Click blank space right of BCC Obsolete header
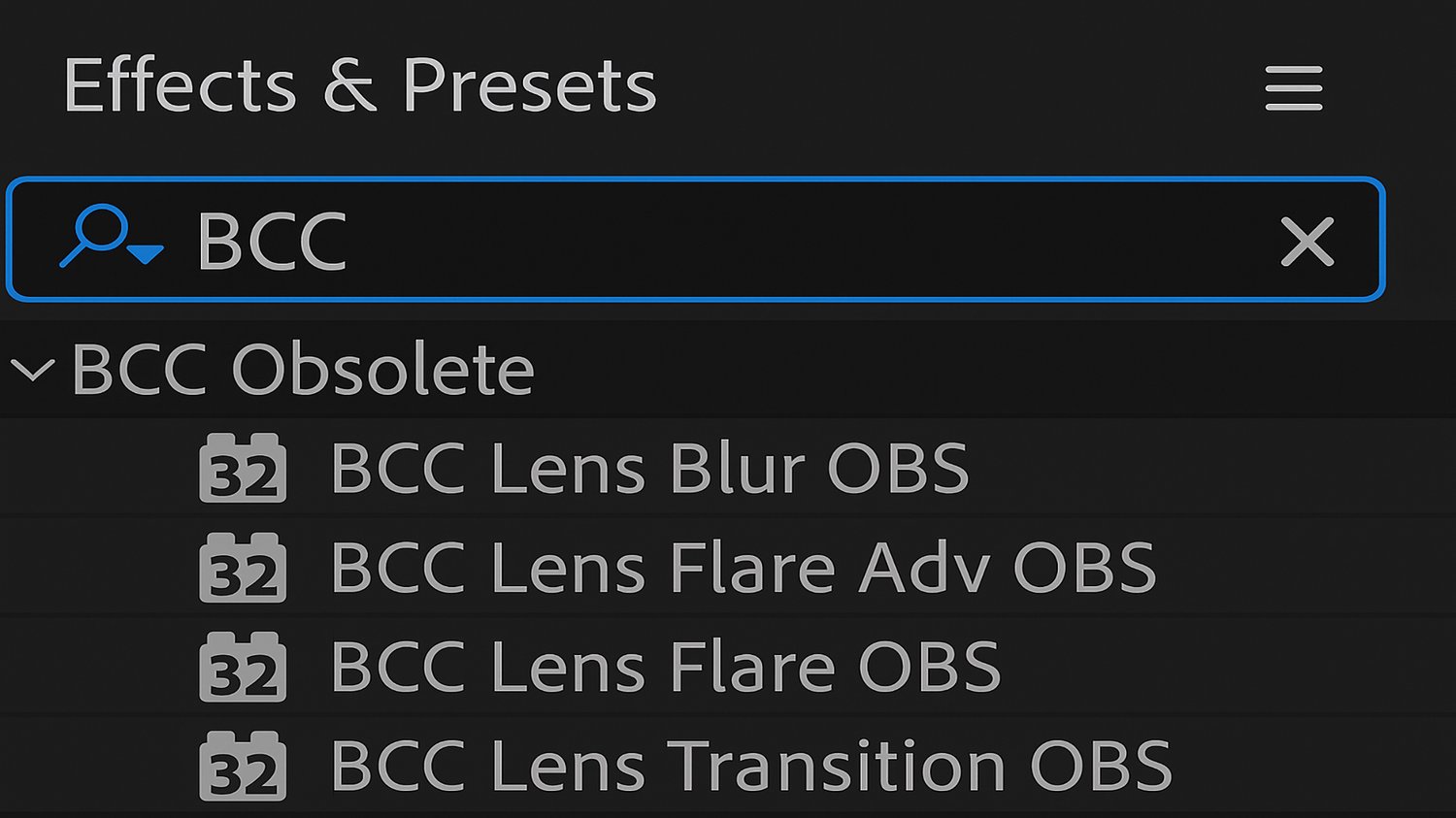This screenshot has width=1456, height=818. point(971,370)
